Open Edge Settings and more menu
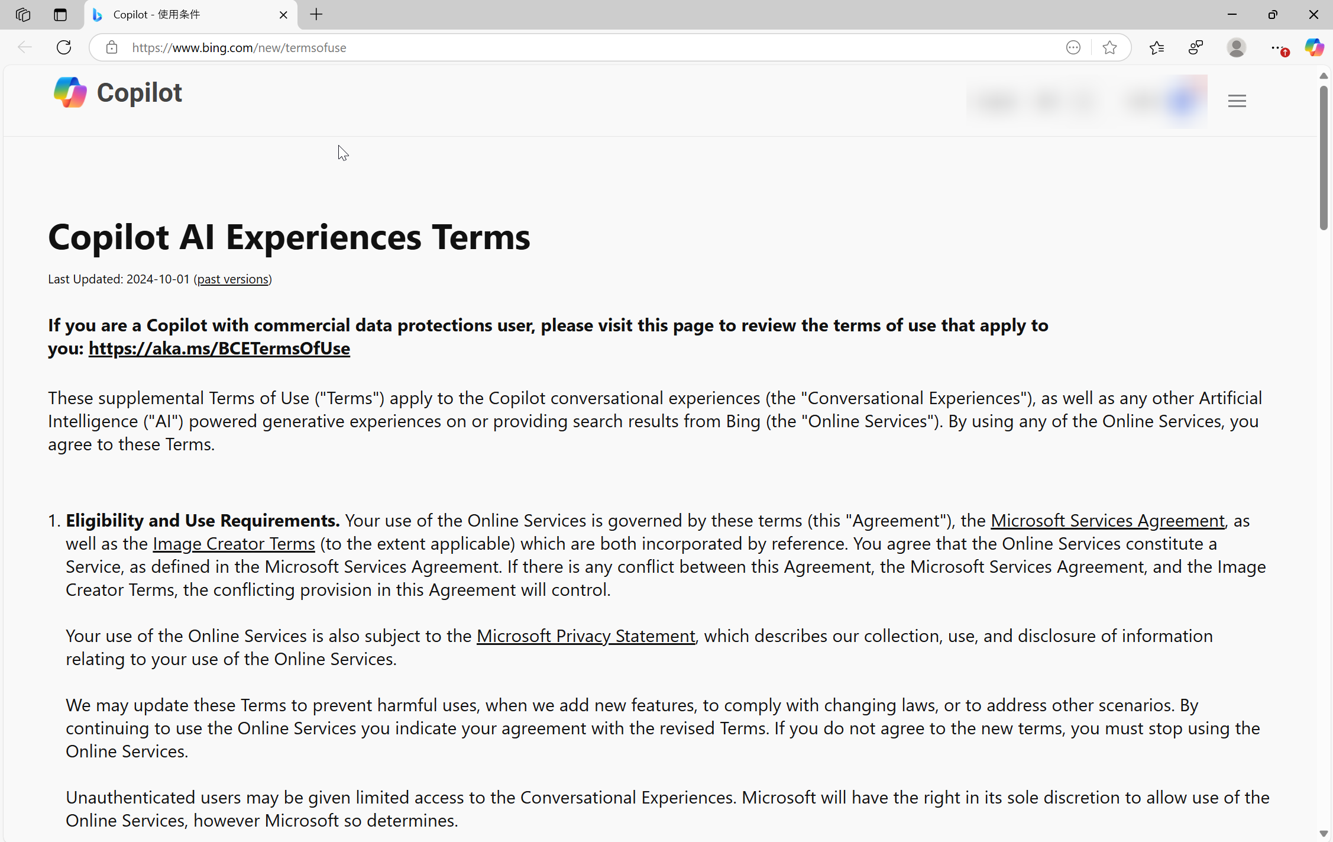Image resolution: width=1333 pixels, height=842 pixels. tap(1277, 47)
